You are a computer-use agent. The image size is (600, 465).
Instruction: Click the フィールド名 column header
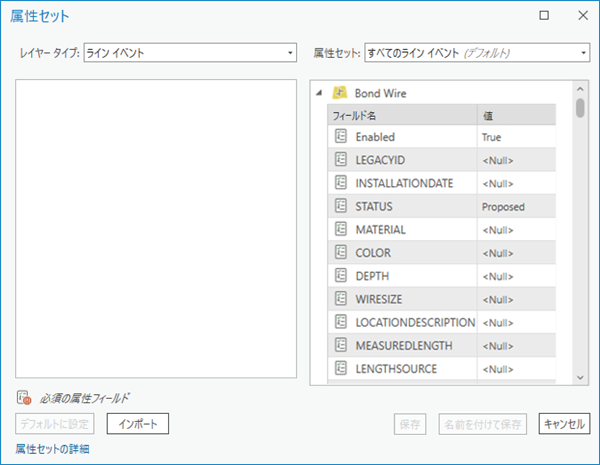click(x=401, y=115)
